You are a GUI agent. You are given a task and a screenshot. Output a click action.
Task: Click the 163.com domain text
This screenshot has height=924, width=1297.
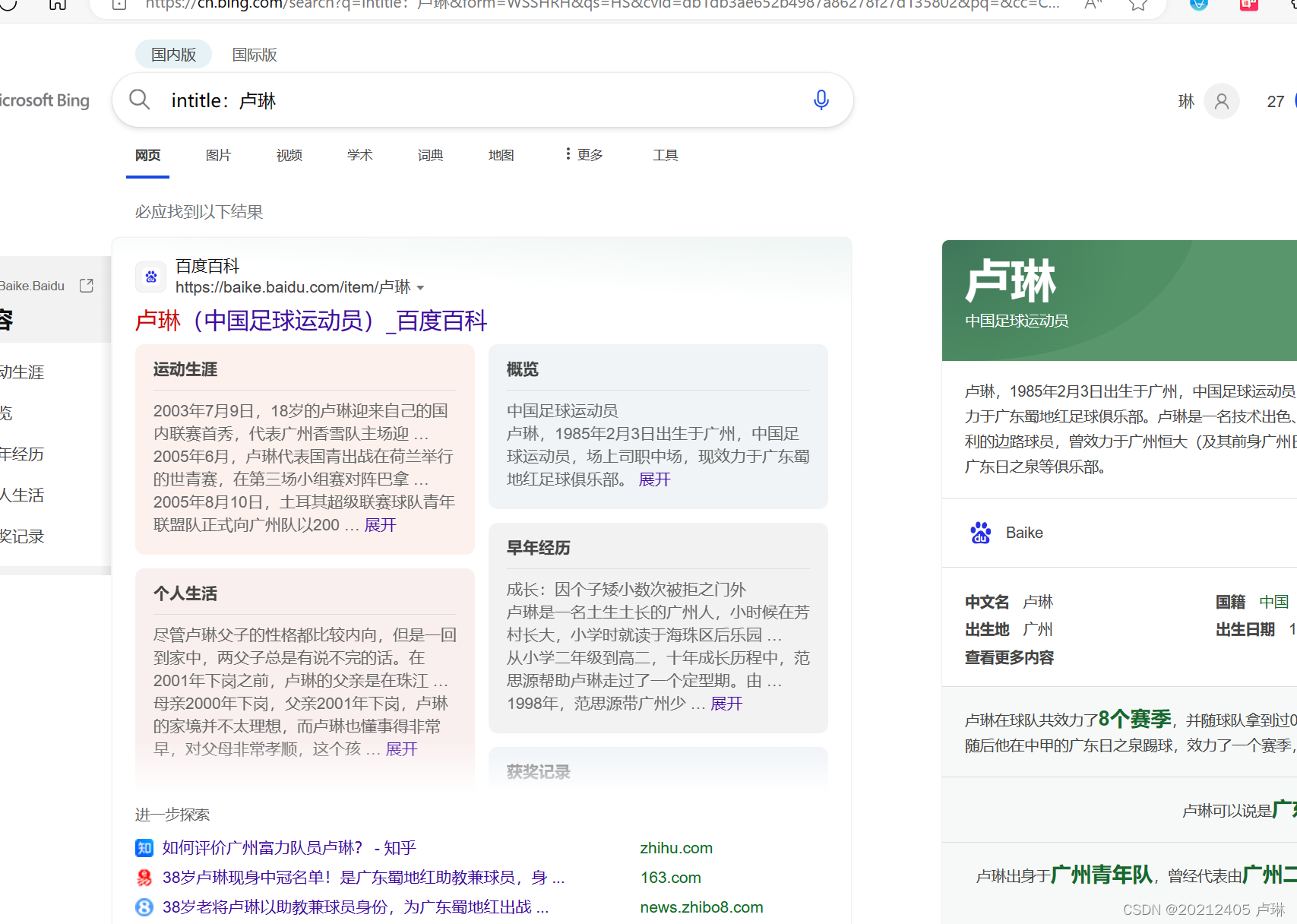click(x=670, y=878)
